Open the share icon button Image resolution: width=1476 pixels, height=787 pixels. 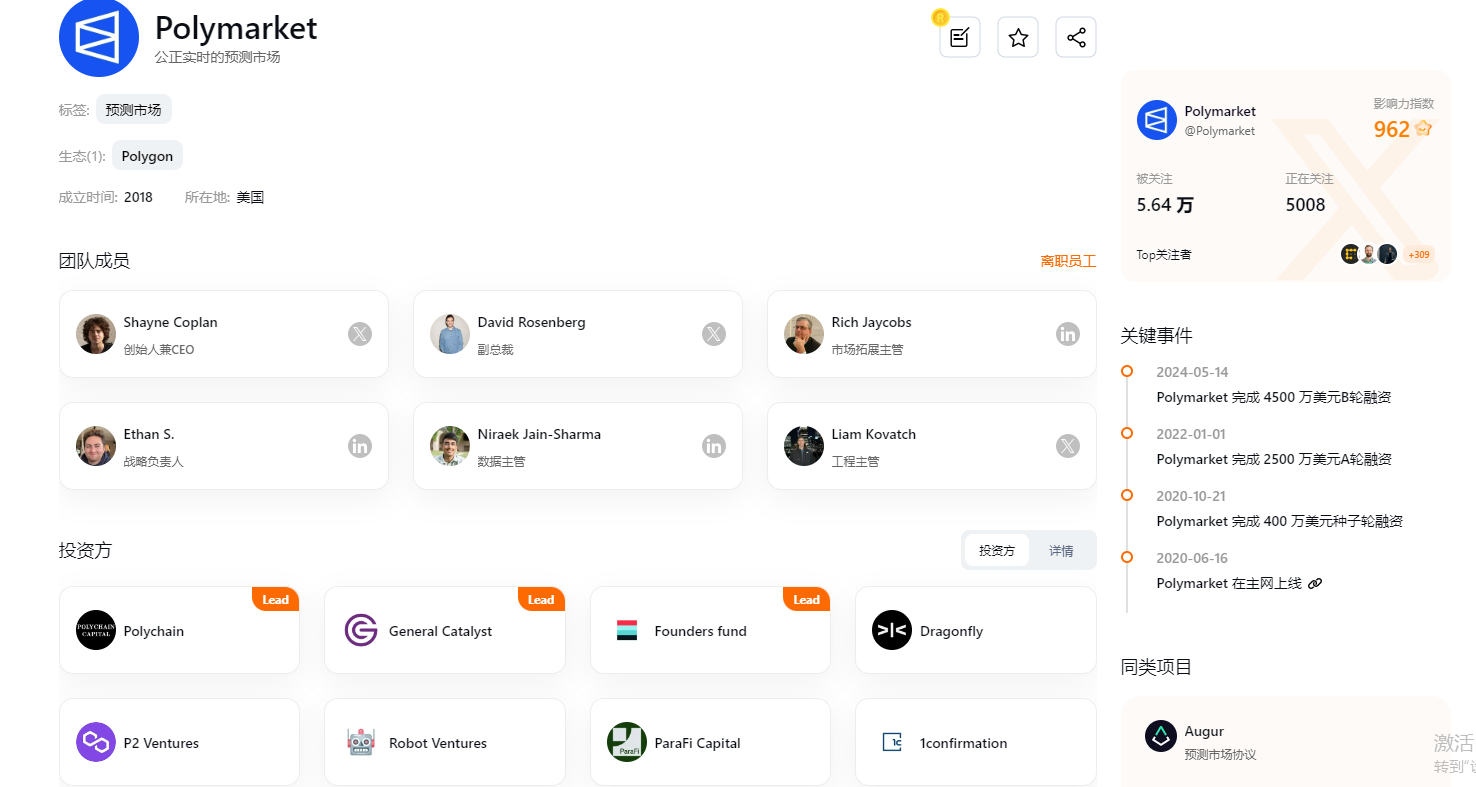pos(1076,38)
